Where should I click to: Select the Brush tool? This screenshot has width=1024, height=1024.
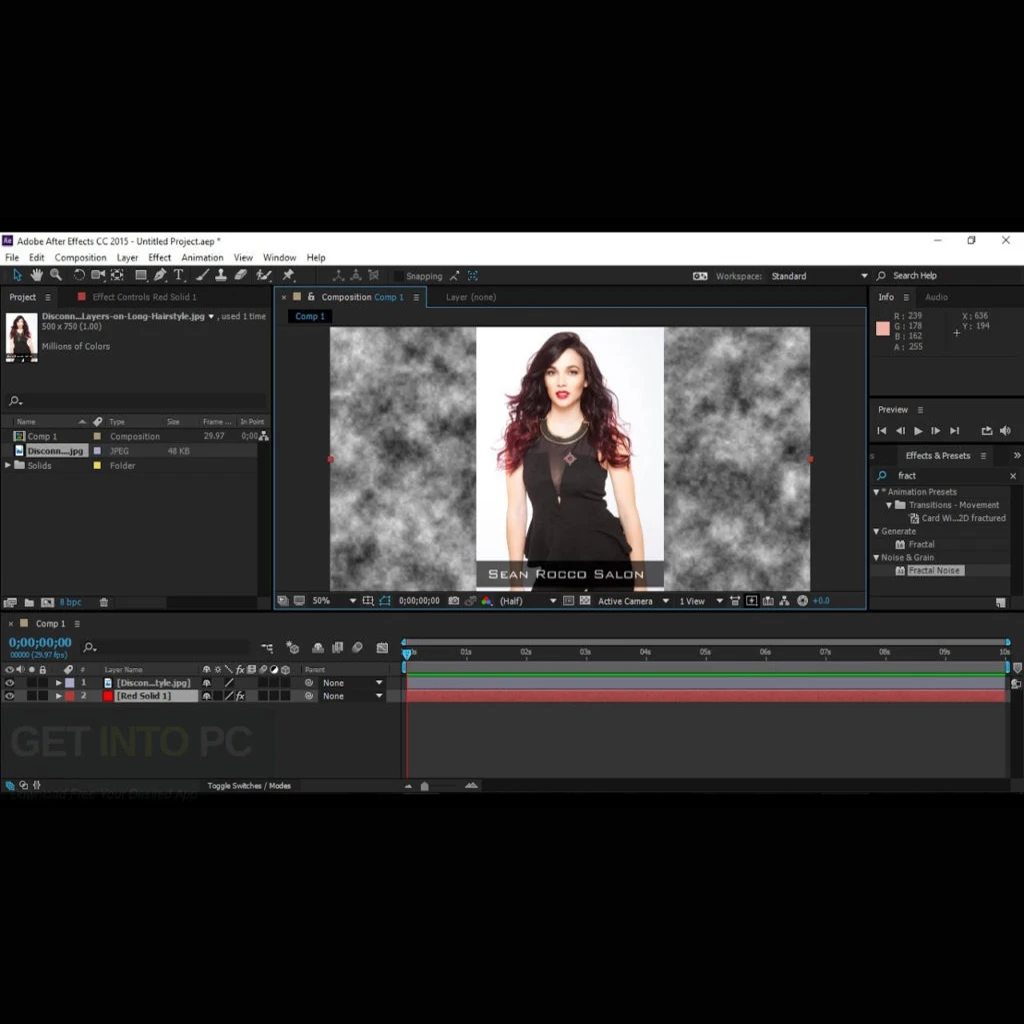click(x=202, y=275)
